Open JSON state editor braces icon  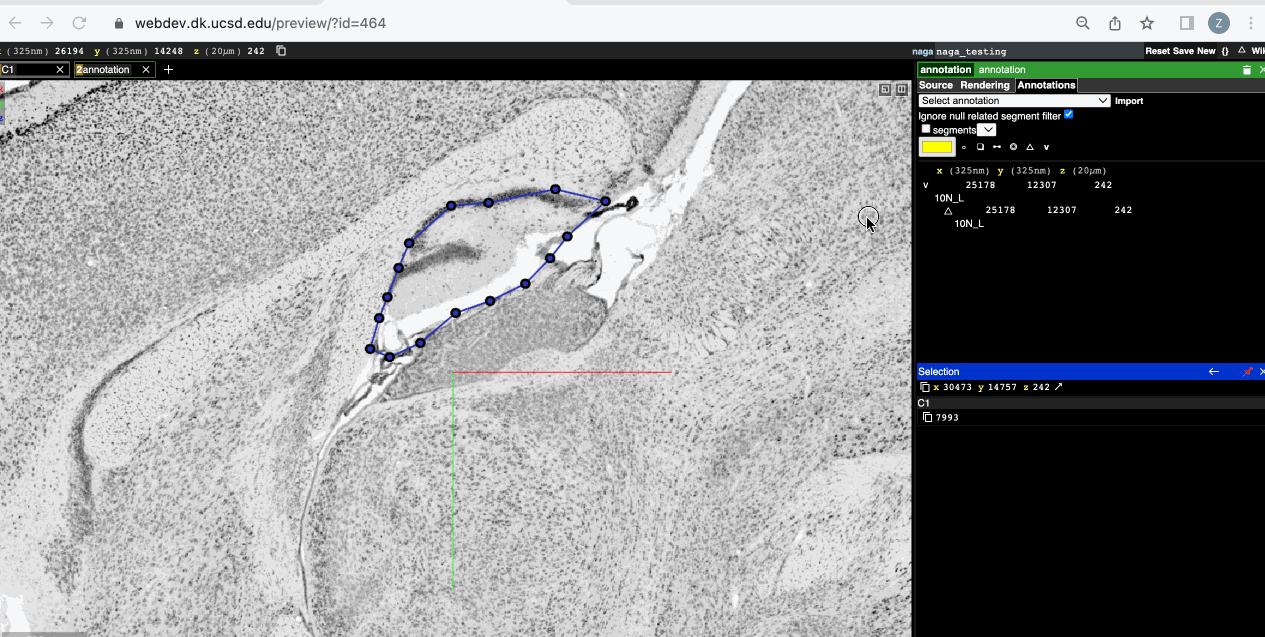pos(1225,51)
